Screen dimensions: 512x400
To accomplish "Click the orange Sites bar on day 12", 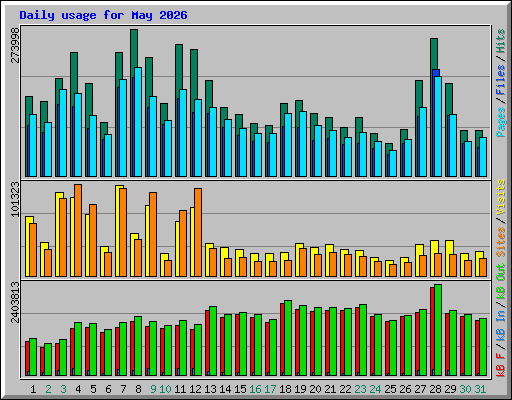I will pos(198,232).
